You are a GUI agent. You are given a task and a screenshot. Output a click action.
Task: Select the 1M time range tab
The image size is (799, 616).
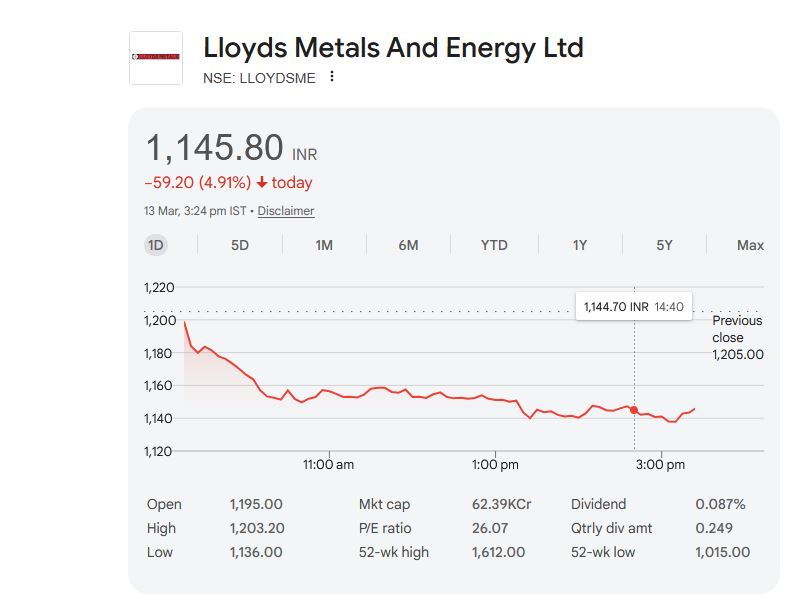coord(324,245)
